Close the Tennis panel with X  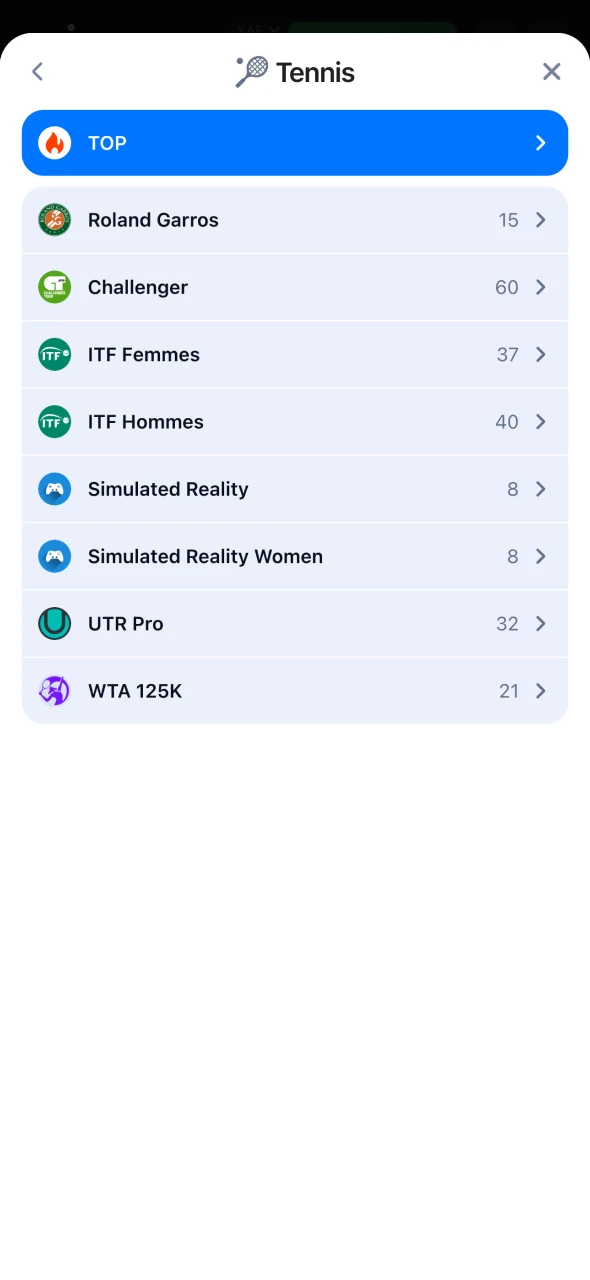click(x=551, y=72)
